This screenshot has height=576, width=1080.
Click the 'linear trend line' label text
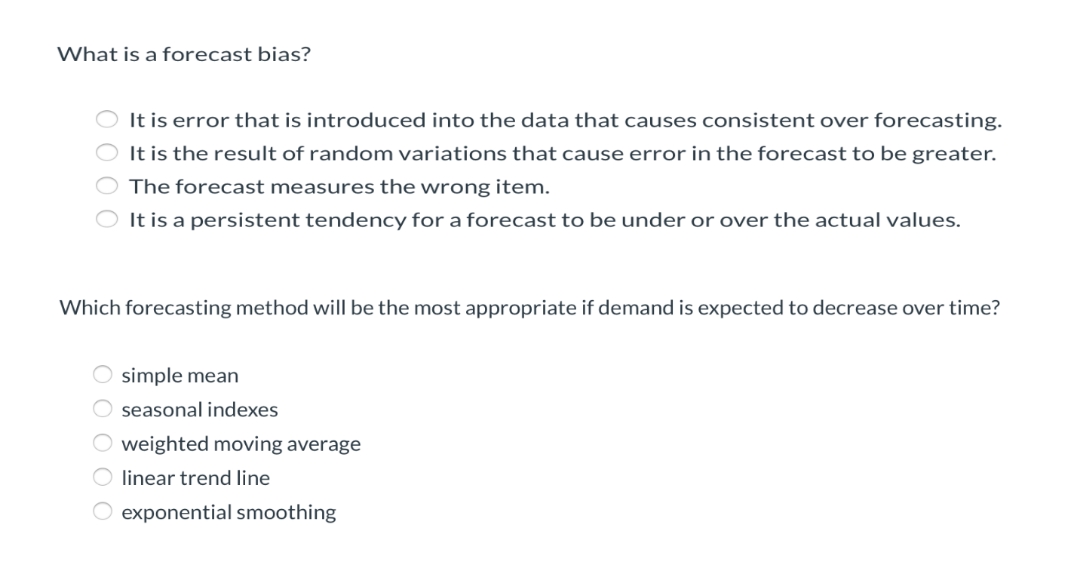point(195,477)
